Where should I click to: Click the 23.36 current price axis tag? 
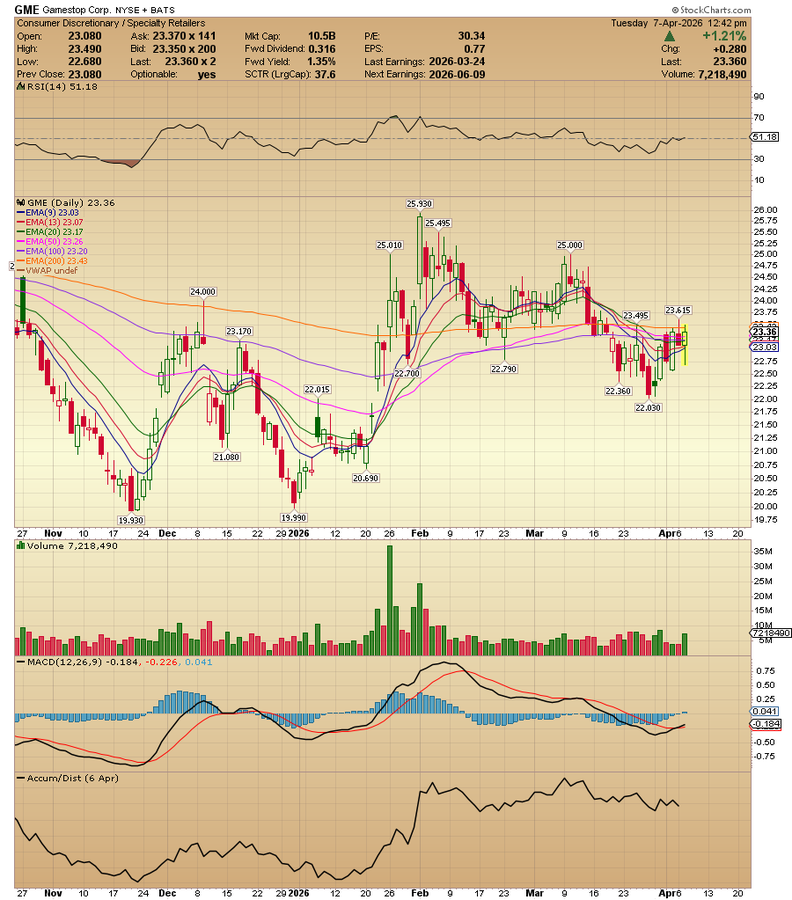coord(765,332)
